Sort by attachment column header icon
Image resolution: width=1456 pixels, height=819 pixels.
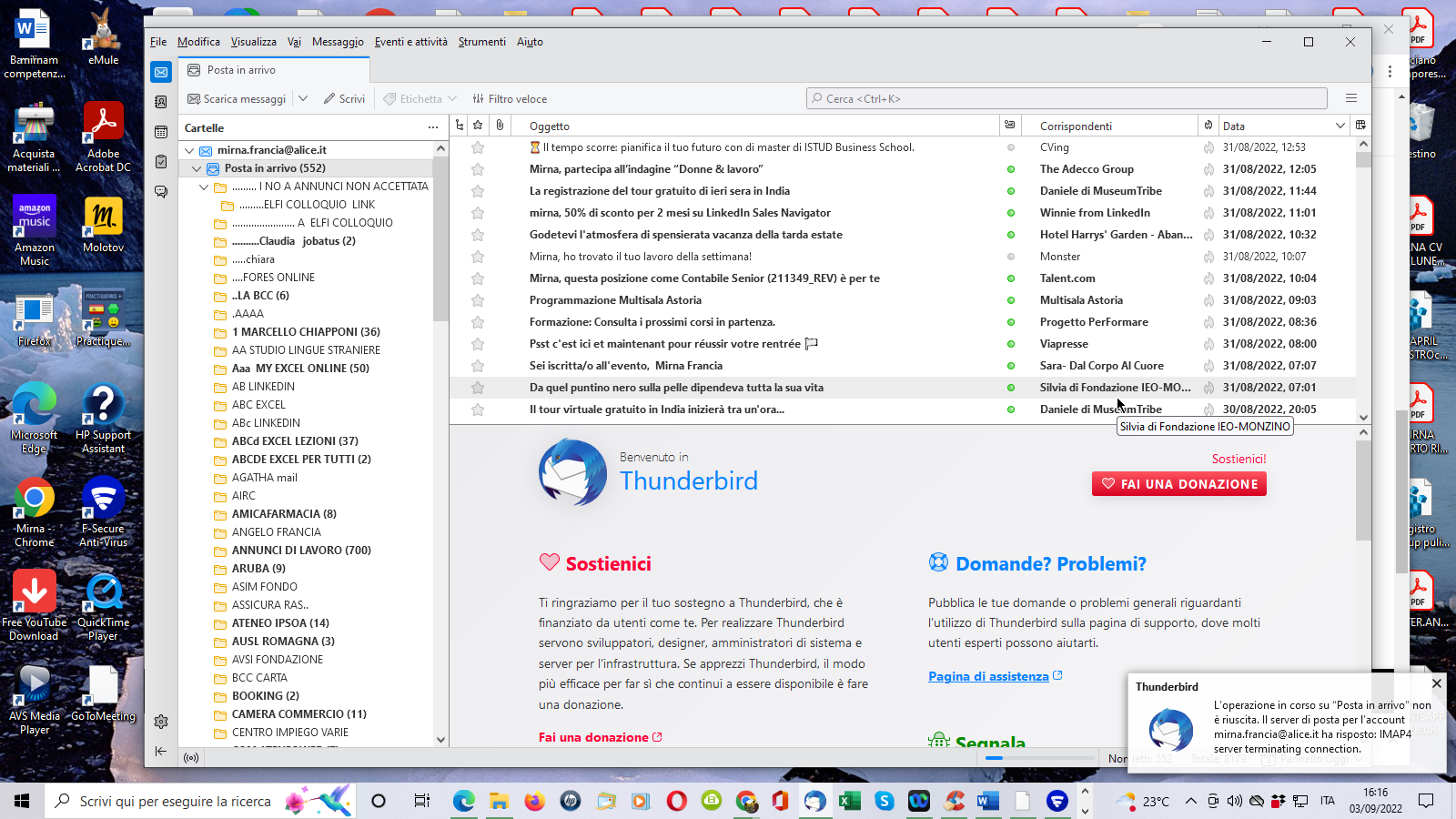tap(500, 126)
